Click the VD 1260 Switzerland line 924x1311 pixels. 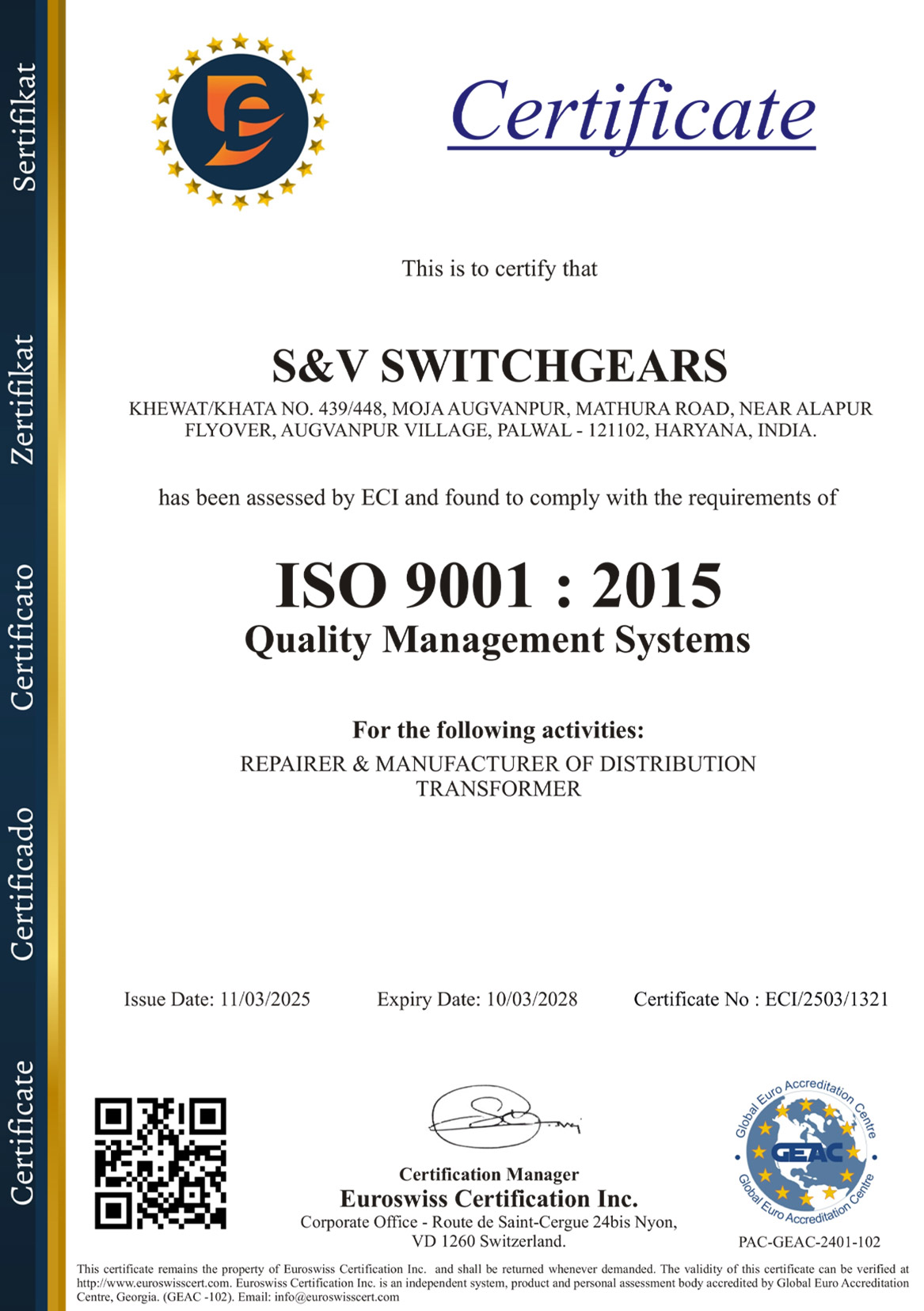(489, 1241)
